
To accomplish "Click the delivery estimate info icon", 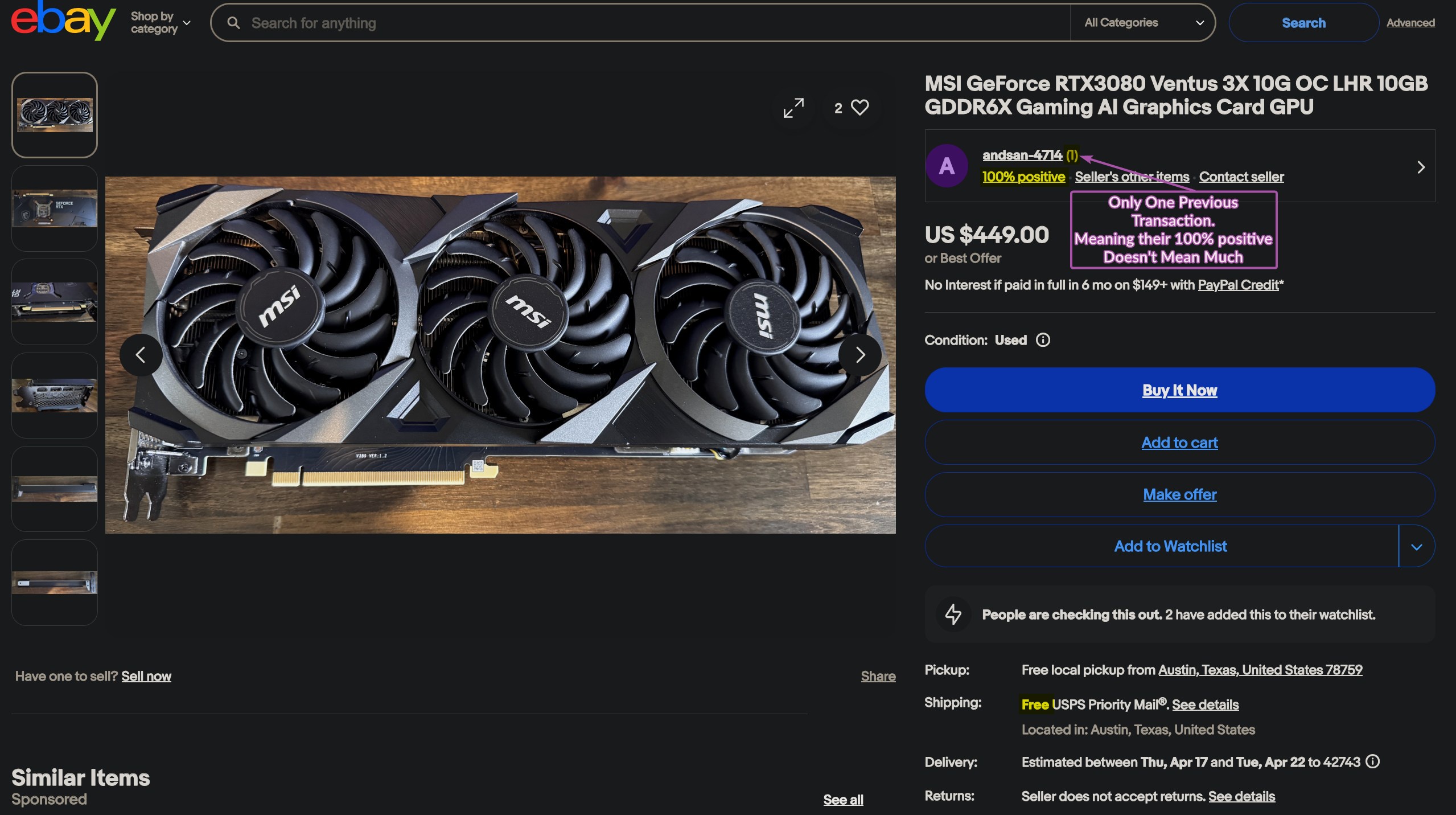I will [x=1373, y=761].
